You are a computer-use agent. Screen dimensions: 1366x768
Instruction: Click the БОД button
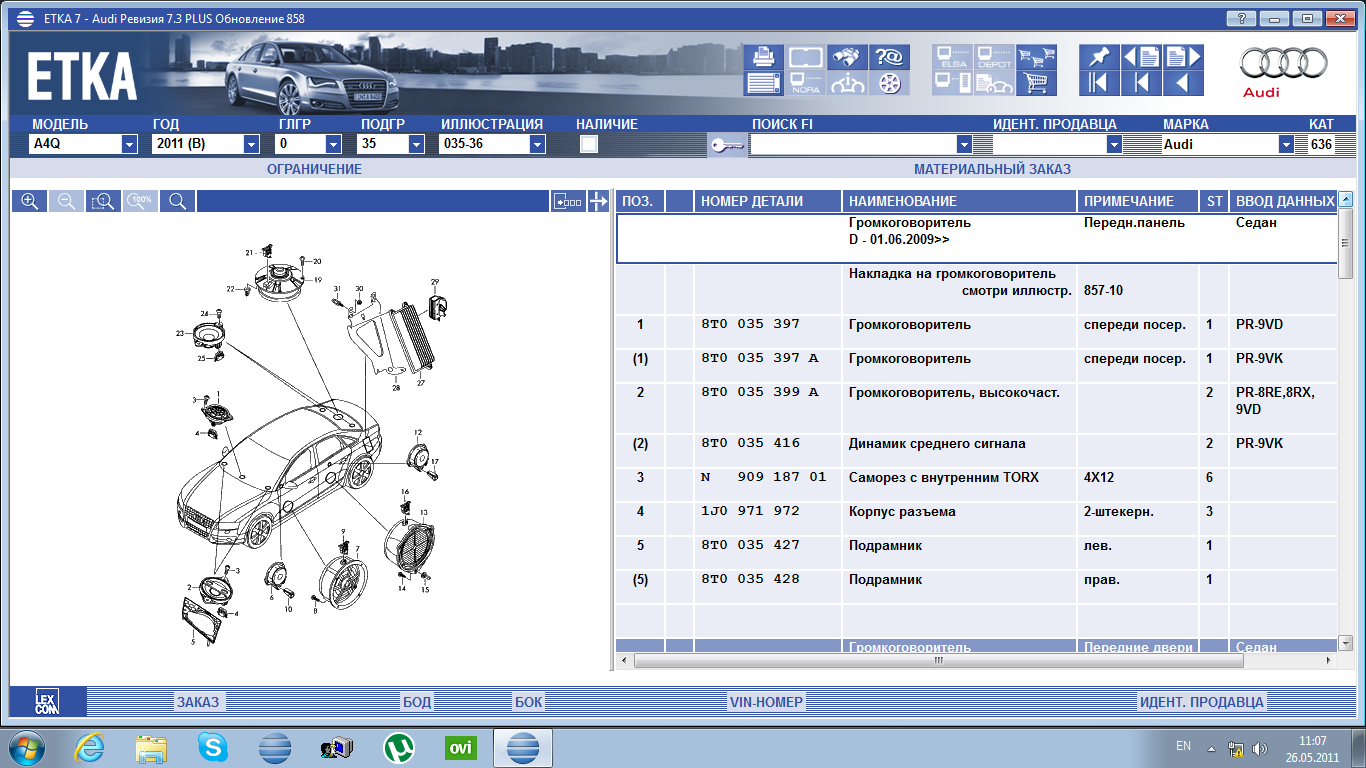[417, 702]
